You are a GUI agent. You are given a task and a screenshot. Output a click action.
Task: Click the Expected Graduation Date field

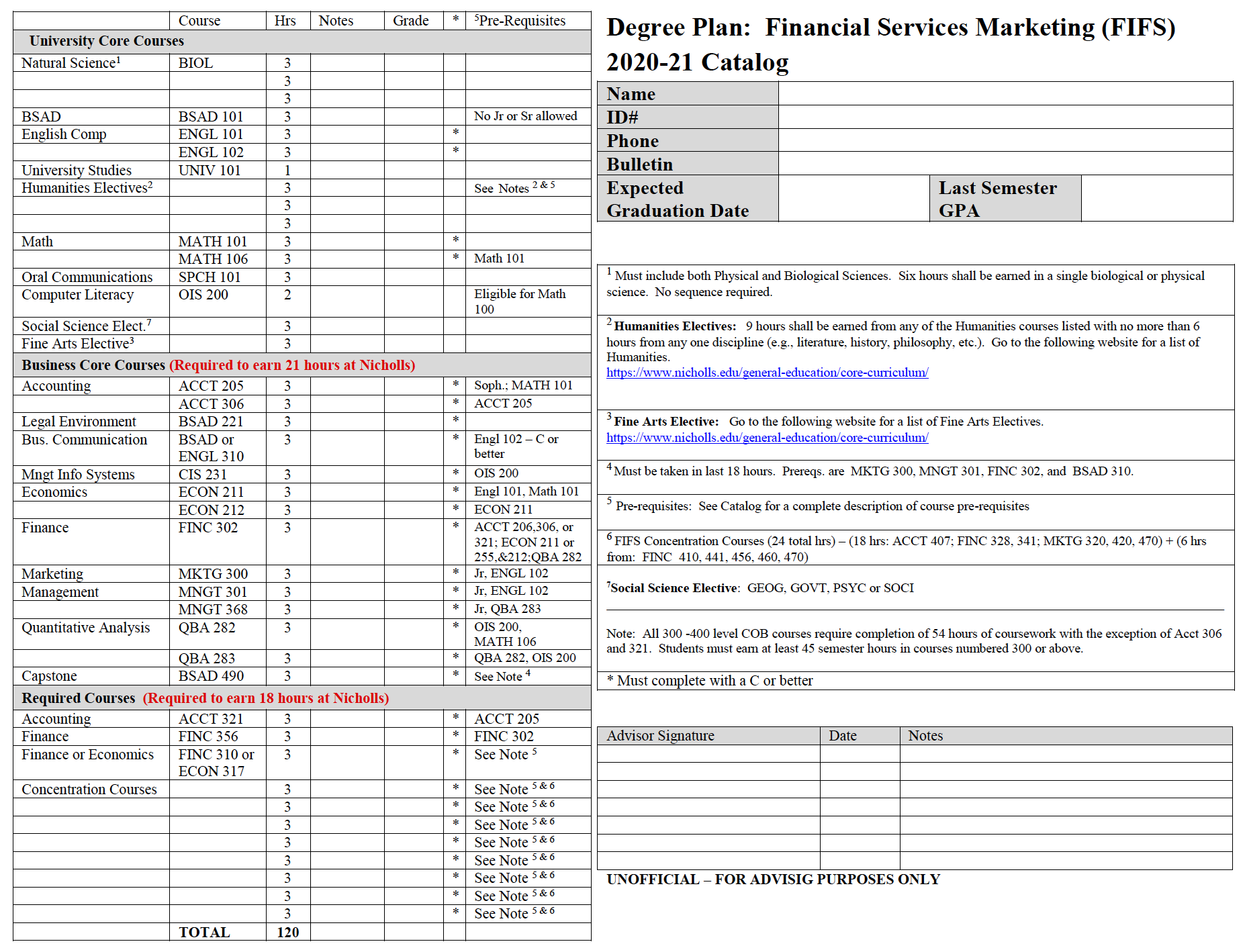(853, 198)
